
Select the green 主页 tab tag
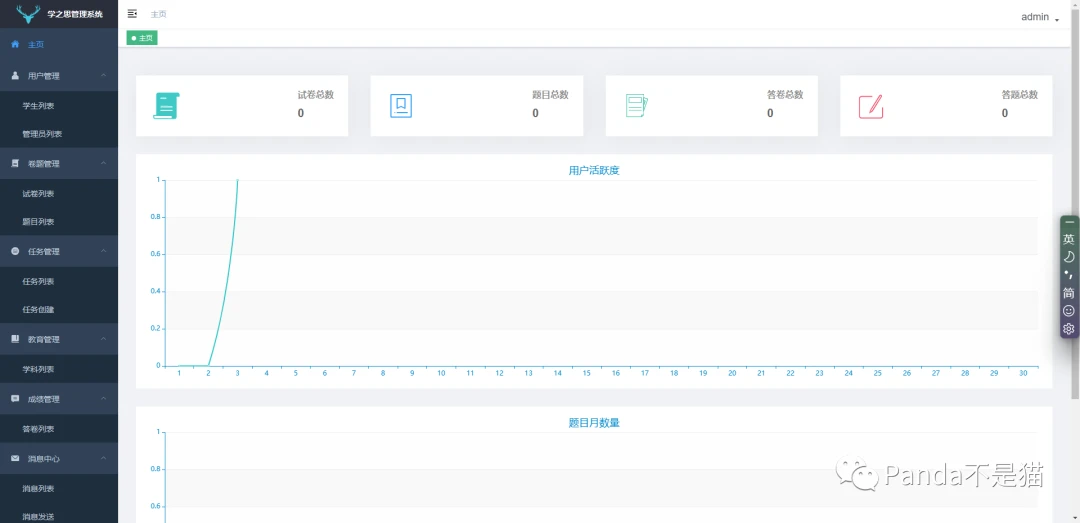point(142,38)
